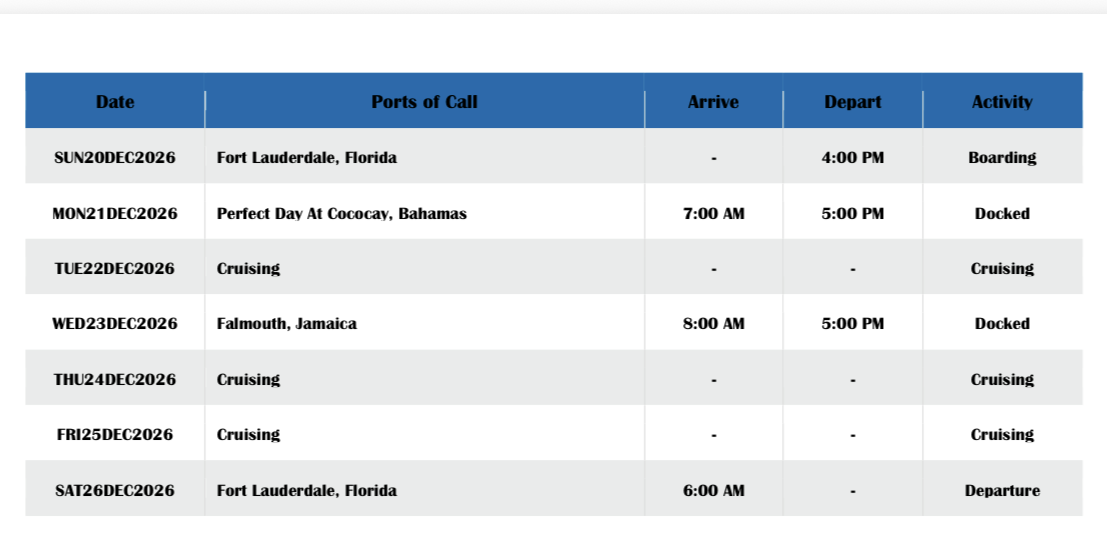Click the TUE22DEC2026 date cell
1107x548 pixels.
click(115, 268)
